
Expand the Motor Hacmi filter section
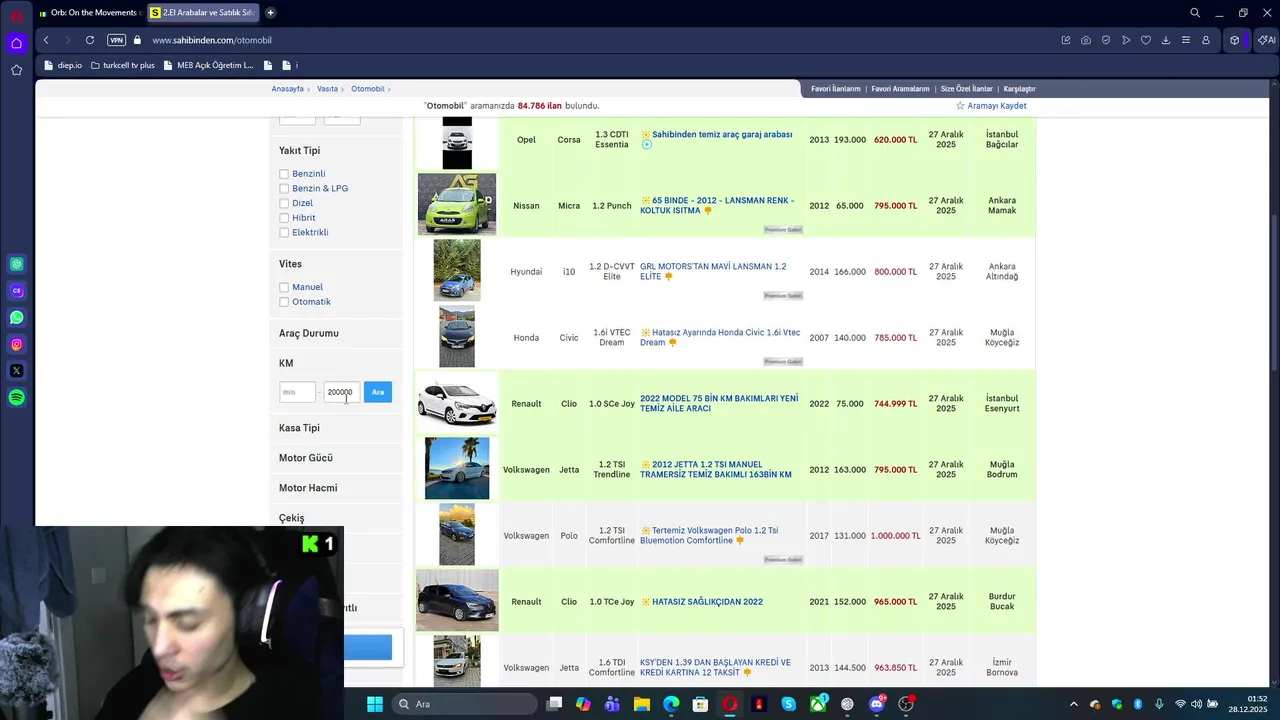(337, 488)
